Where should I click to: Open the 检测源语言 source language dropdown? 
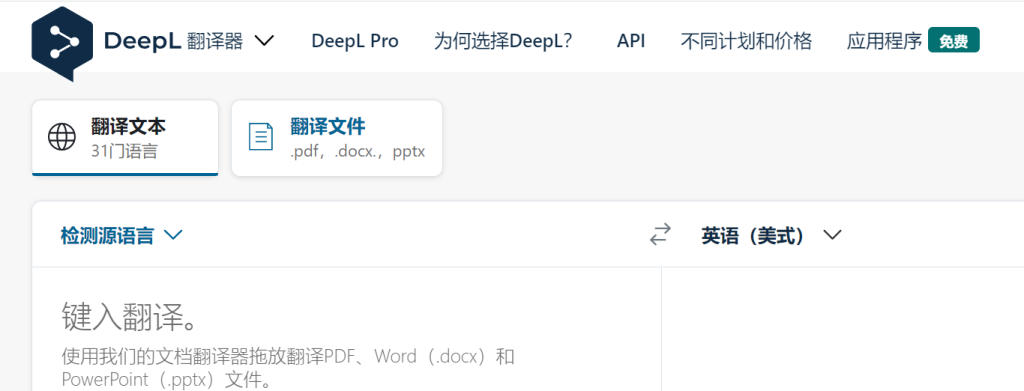coord(121,235)
